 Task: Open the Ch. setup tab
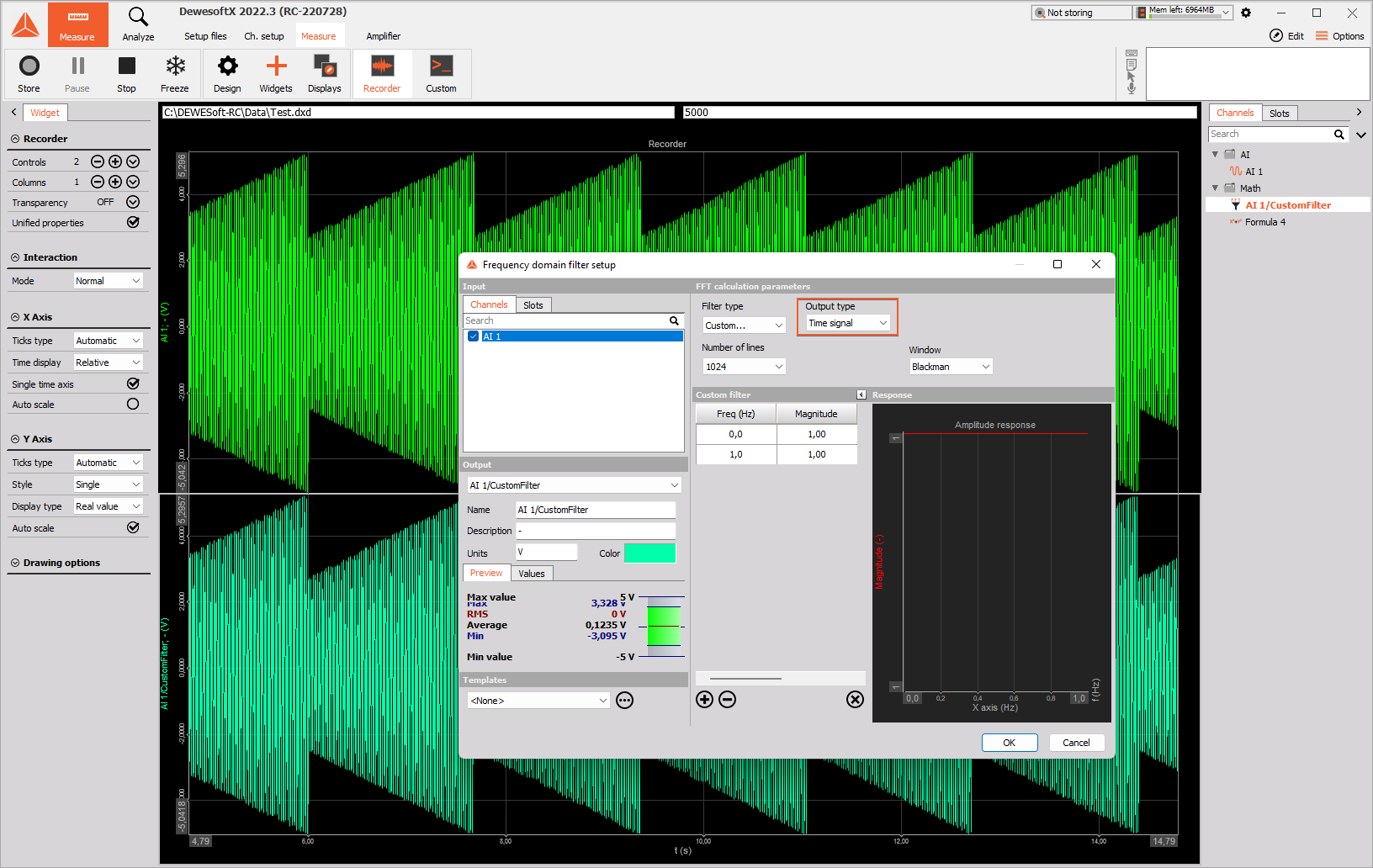pos(264,36)
